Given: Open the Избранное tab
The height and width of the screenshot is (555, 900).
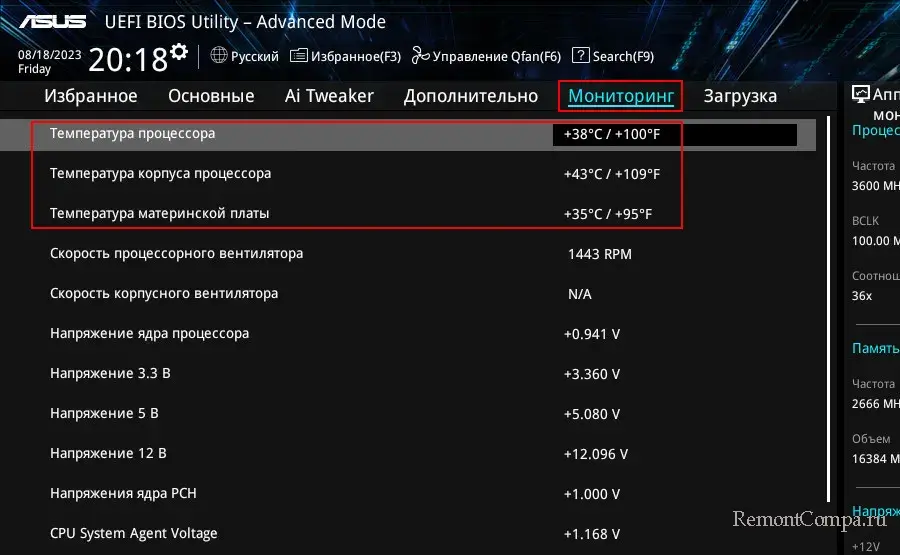Looking at the screenshot, I should [91, 96].
